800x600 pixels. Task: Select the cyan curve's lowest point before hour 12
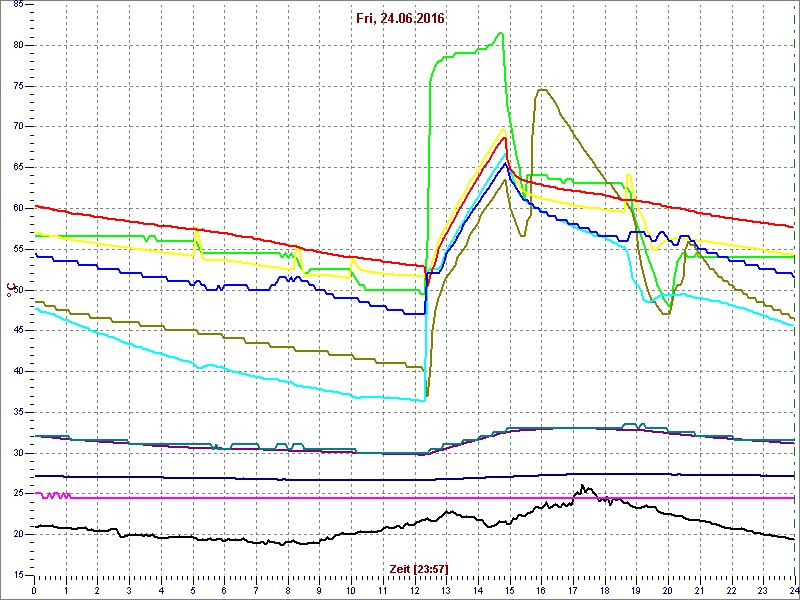pyautogui.click(x=422, y=400)
